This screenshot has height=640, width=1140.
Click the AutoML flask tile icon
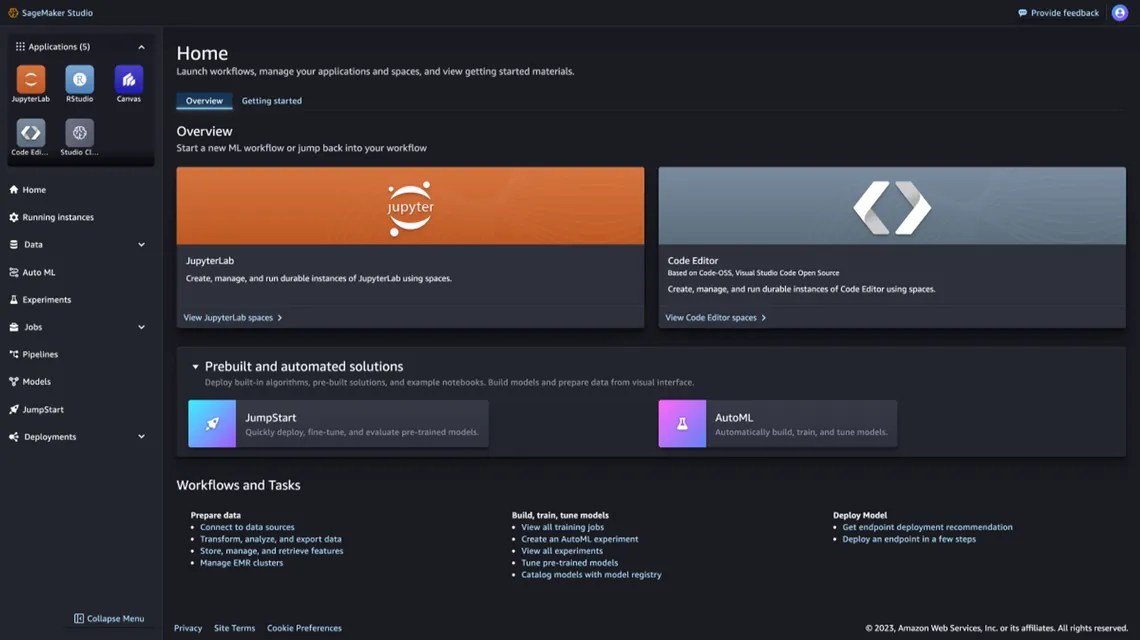pos(682,423)
